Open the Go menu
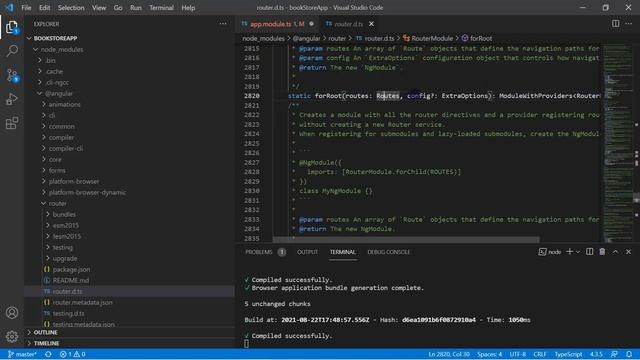Image resolution: width=640 pixels, height=360 pixels. 118,8
